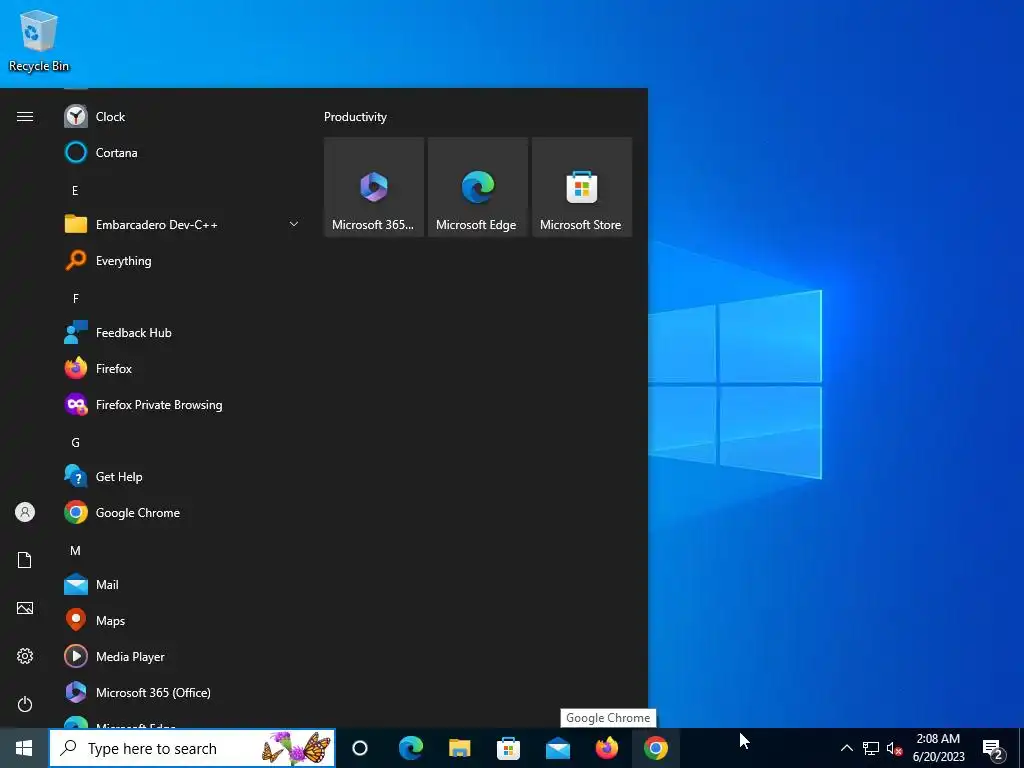Open the clock and date flyout
Screen dimensions: 1024x768
click(x=938, y=748)
